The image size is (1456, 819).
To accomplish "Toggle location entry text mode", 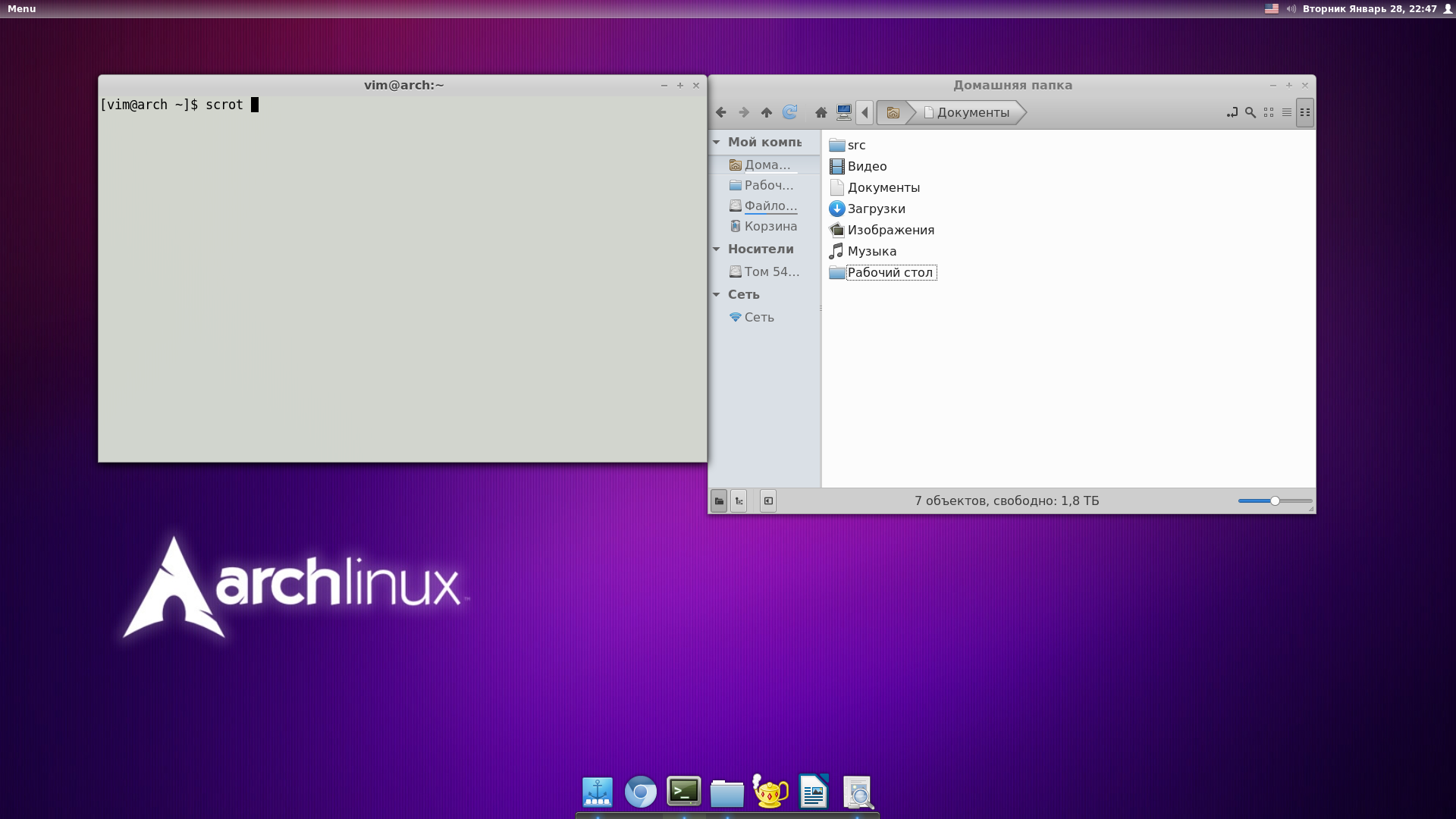I will pos(1232,112).
